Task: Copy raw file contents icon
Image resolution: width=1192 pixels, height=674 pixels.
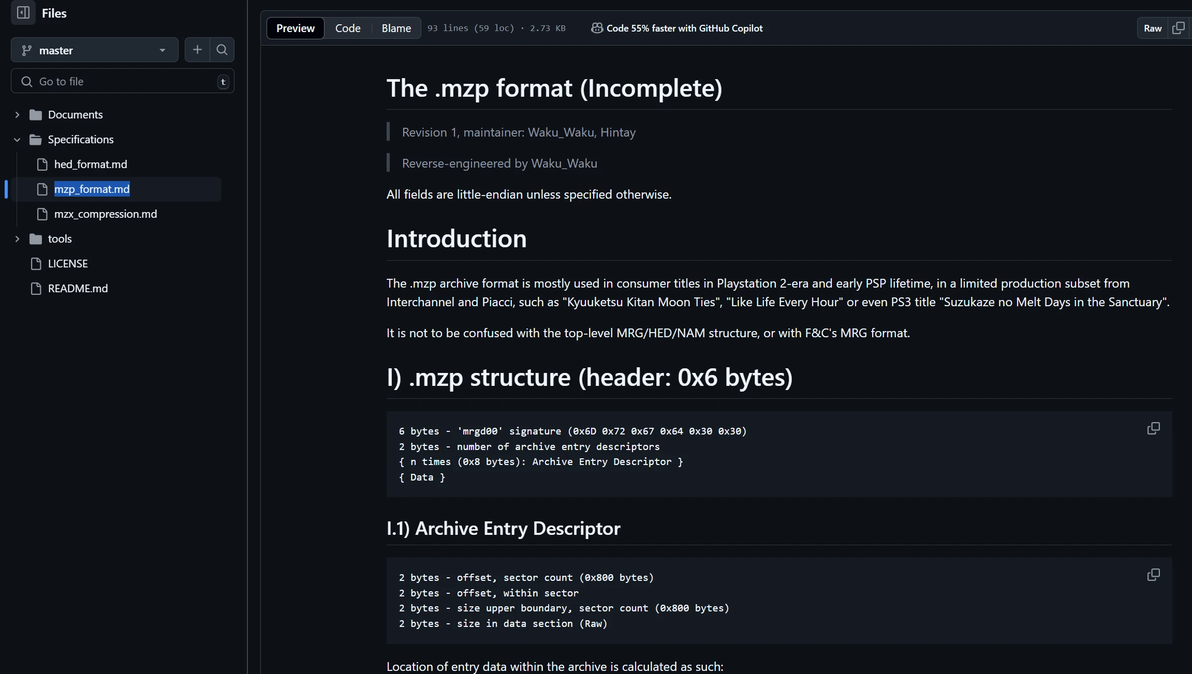Action: click(x=1178, y=28)
